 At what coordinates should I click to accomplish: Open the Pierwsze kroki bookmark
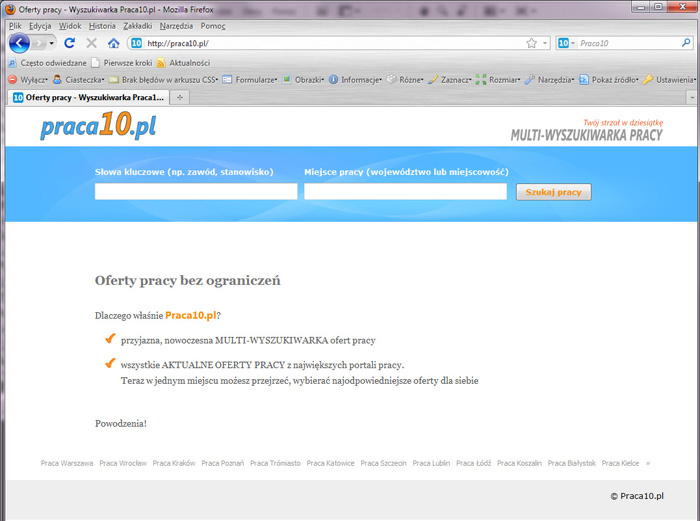122,63
